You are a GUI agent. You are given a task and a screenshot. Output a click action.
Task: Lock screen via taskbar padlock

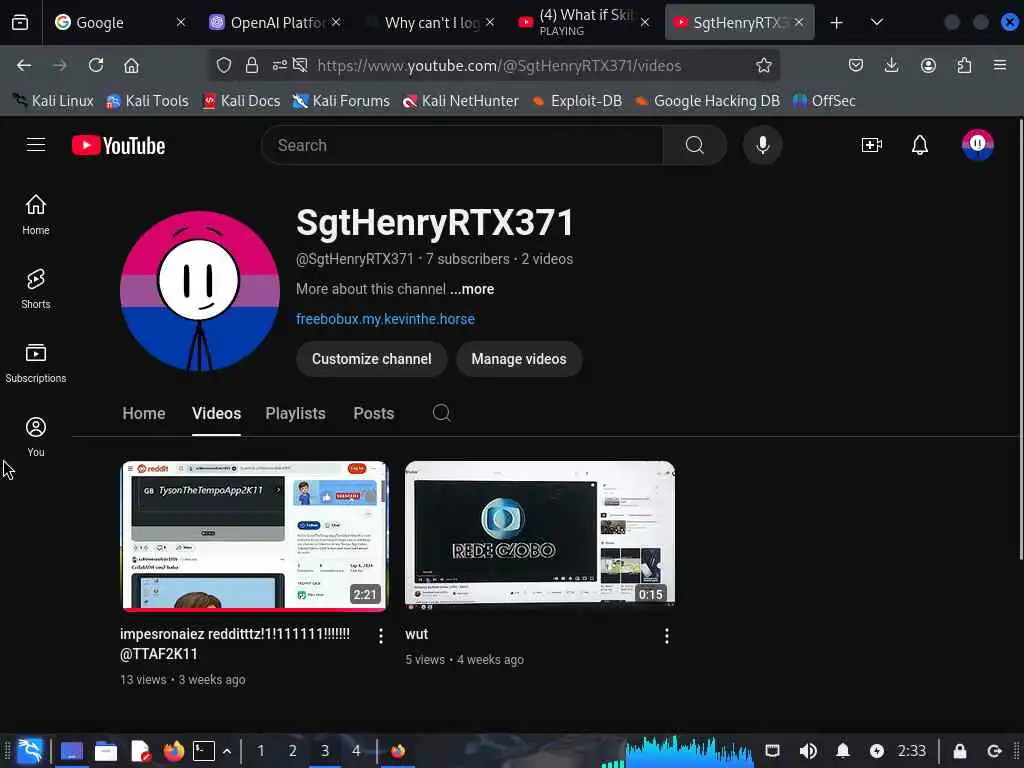pos(959,751)
